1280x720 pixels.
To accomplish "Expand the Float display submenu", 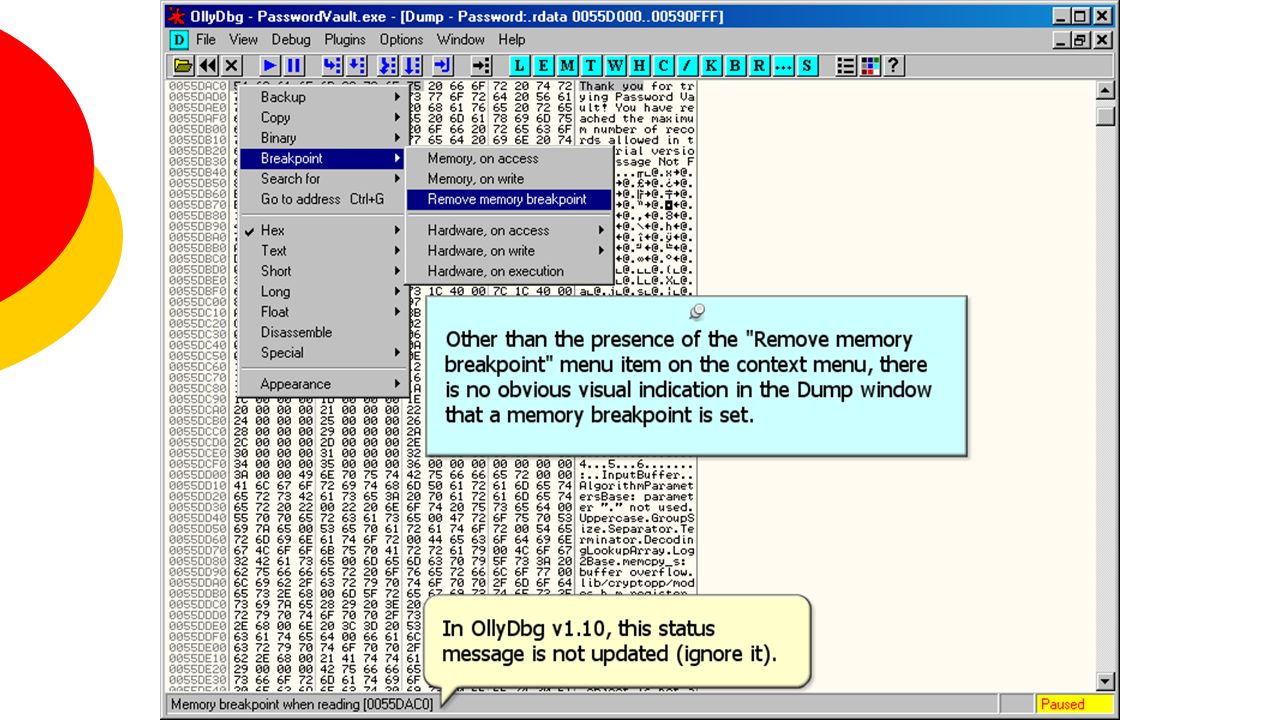I will click(x=323, y=312).
